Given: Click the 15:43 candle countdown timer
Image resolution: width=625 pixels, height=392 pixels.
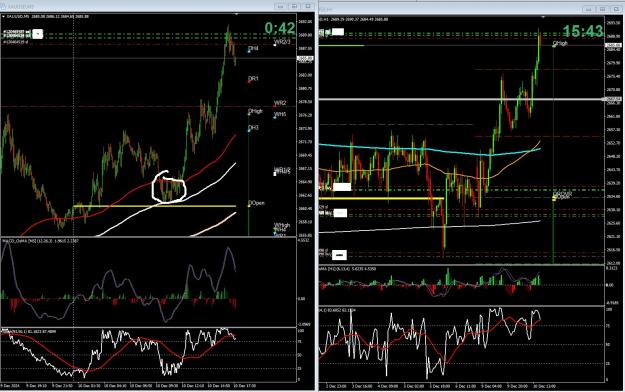Looking at the screenshot, I should (x=583, y=31).
